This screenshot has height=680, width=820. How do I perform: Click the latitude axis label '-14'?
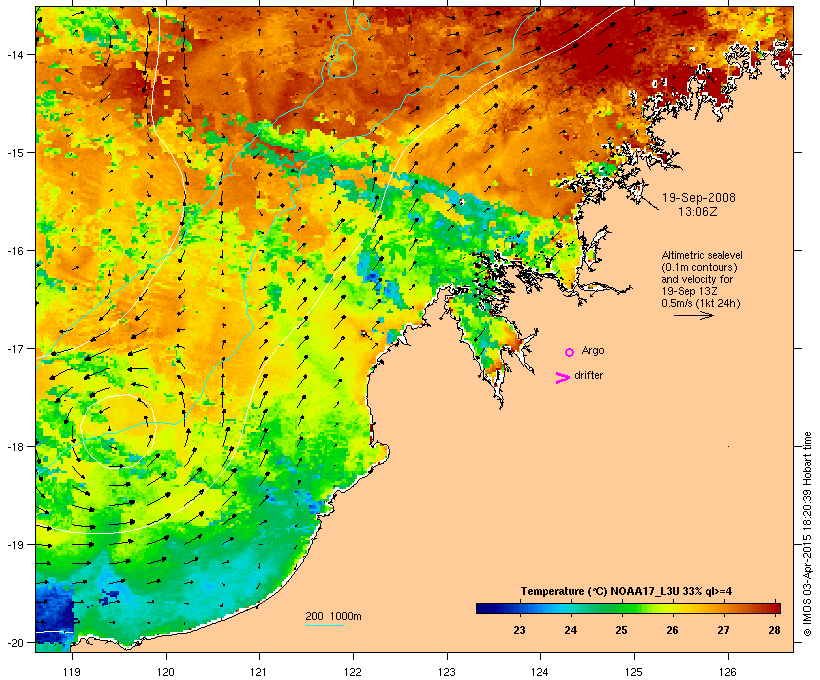point(14,54)
